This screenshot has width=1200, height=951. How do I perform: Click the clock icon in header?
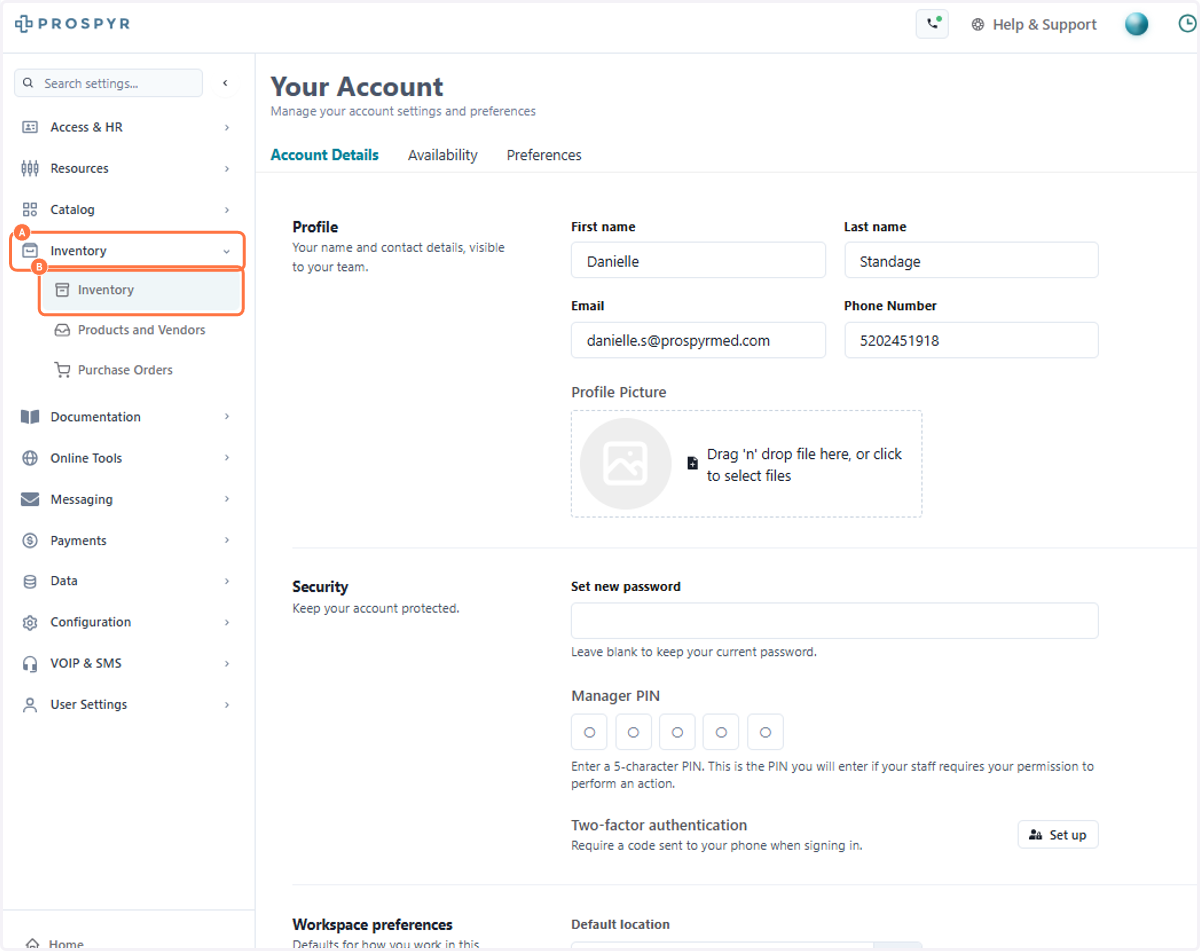[1187, 24]
